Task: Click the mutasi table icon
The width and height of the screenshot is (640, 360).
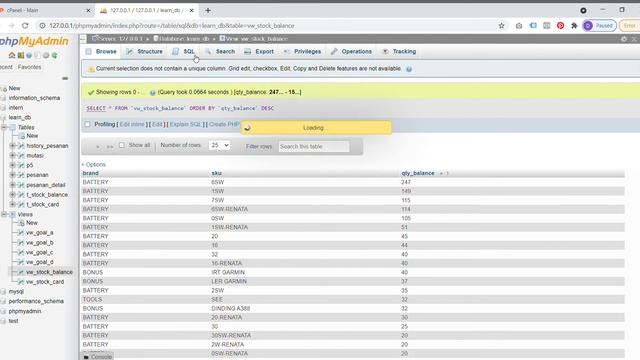Action: (x=21, y=156)
